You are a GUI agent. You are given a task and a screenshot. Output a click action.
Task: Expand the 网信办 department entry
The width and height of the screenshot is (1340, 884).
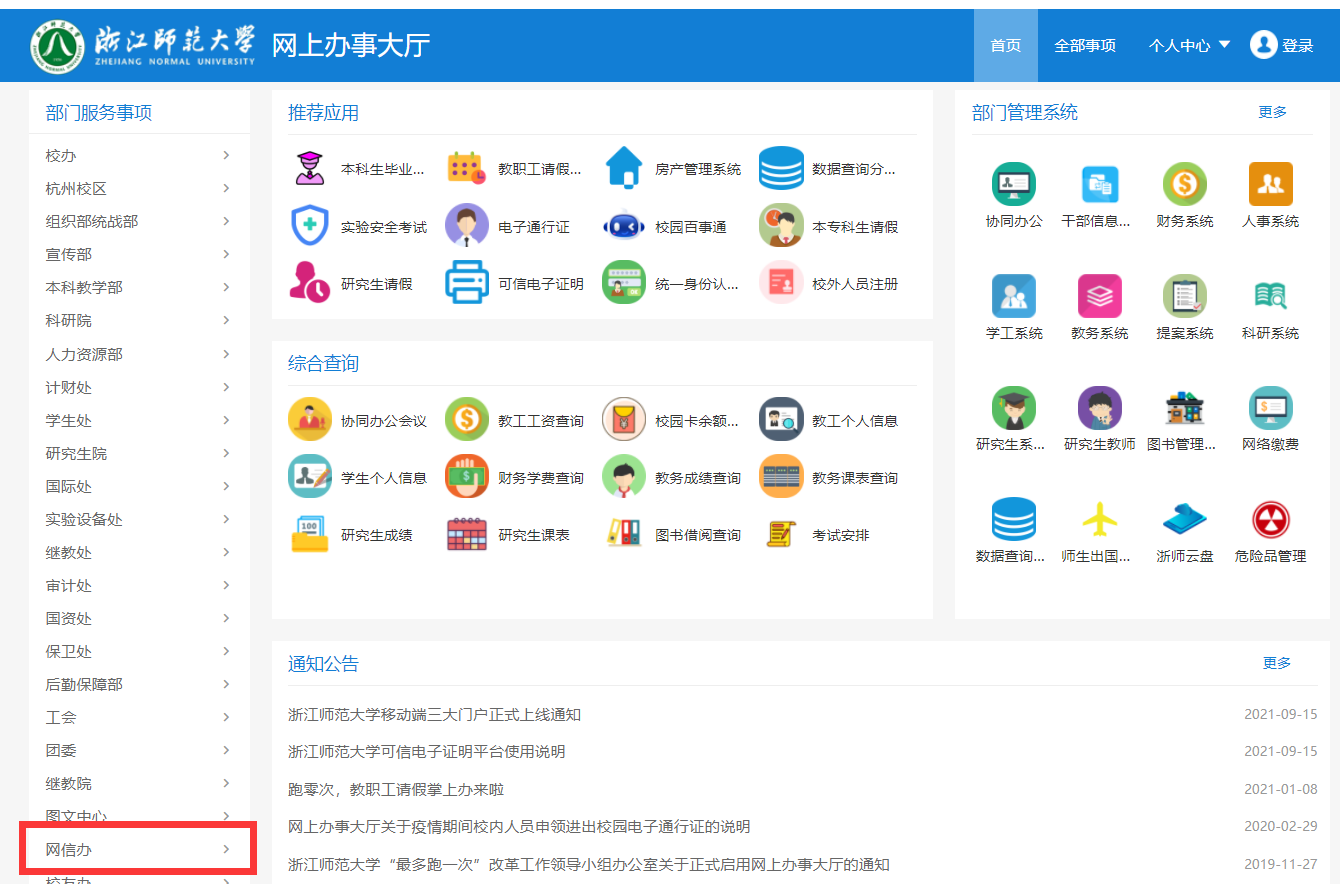pyautogui.click(x=139, y=849)
